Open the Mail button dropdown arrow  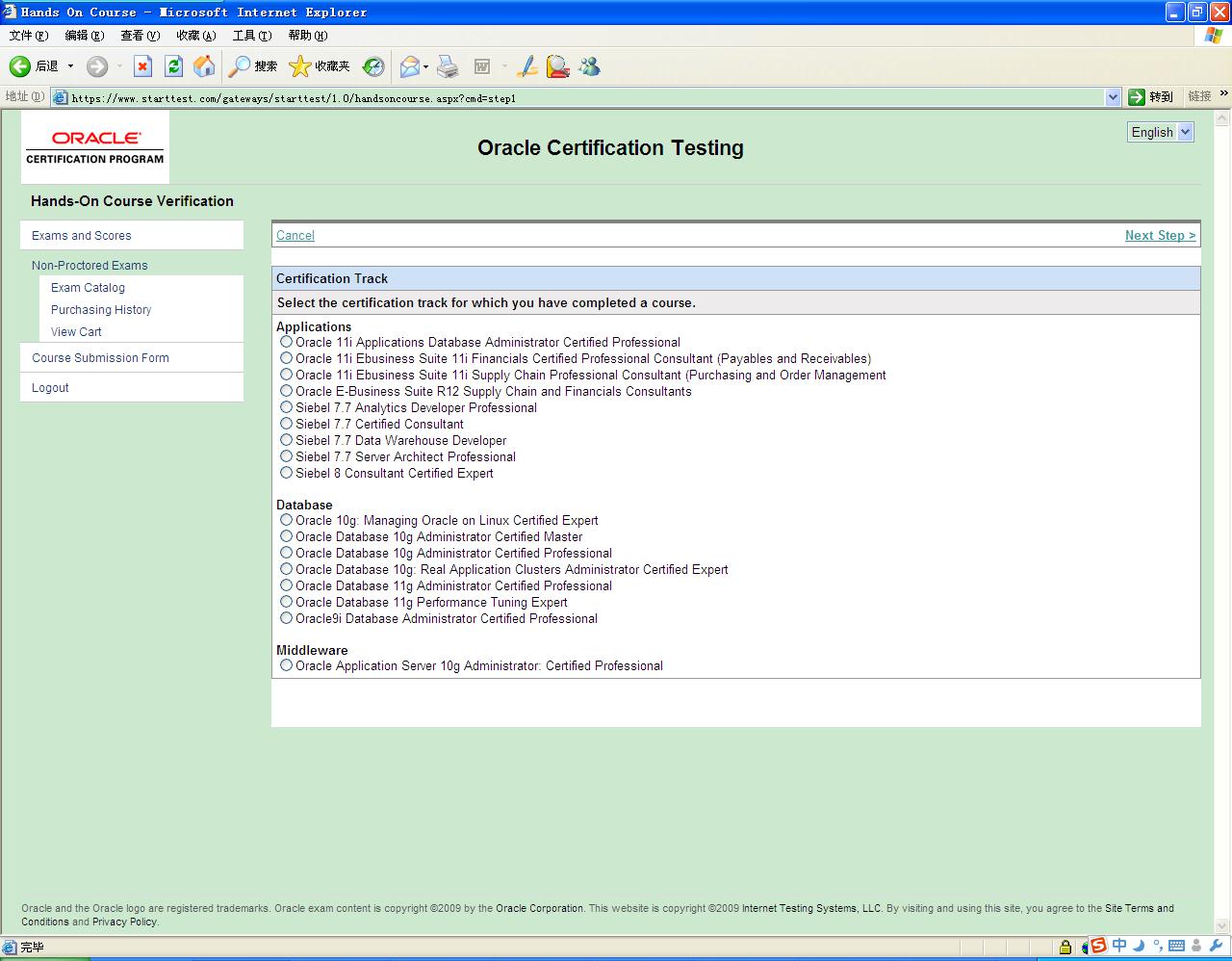click(425, 66)
